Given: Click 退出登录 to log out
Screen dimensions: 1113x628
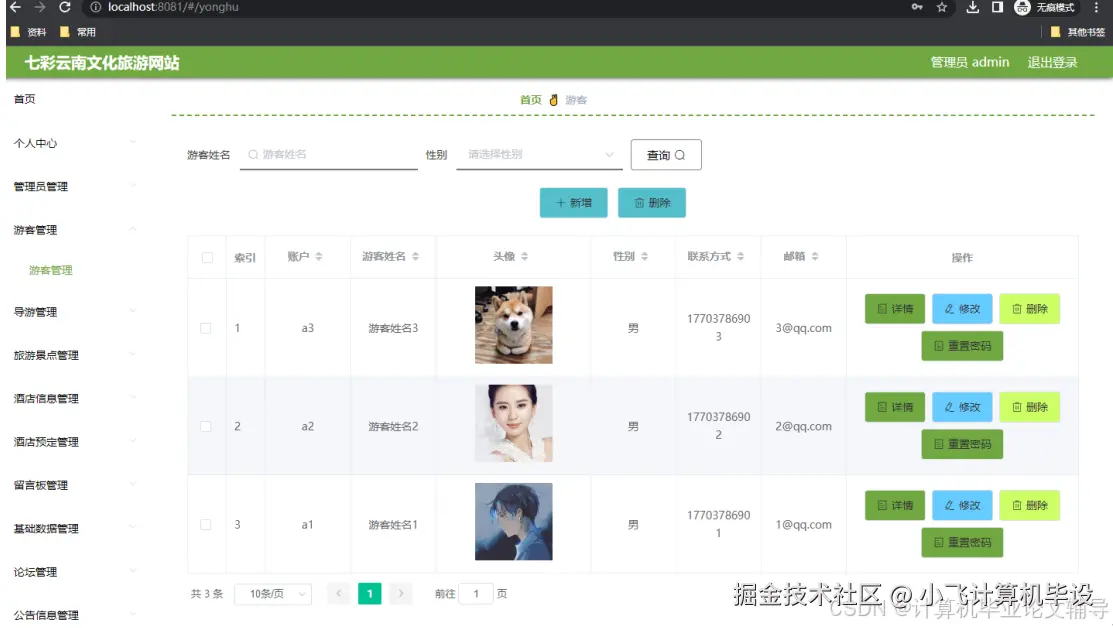Looking at the screenshot, I should coord(1052,62).
